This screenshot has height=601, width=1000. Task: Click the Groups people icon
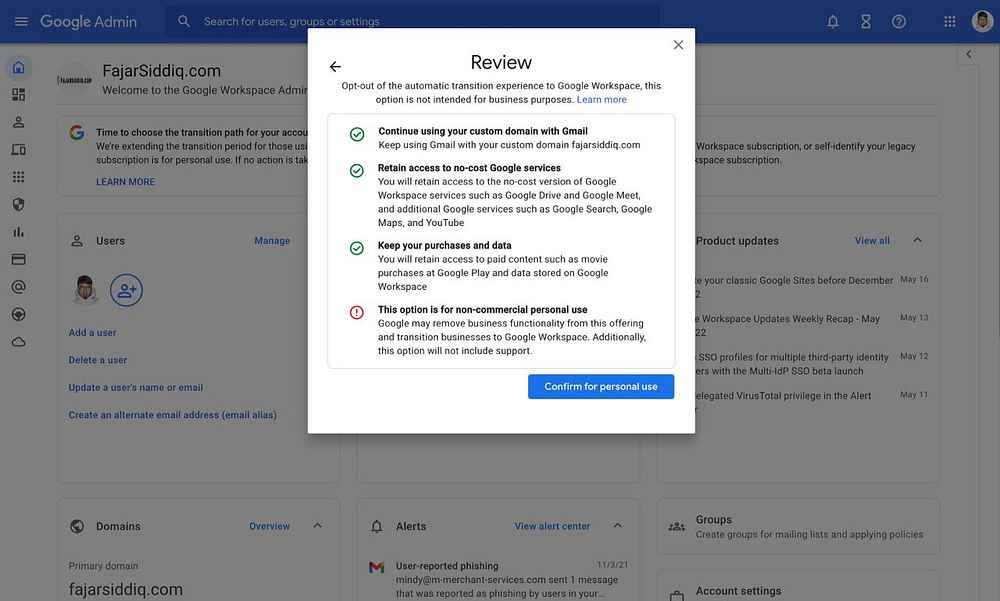[677, 526]
